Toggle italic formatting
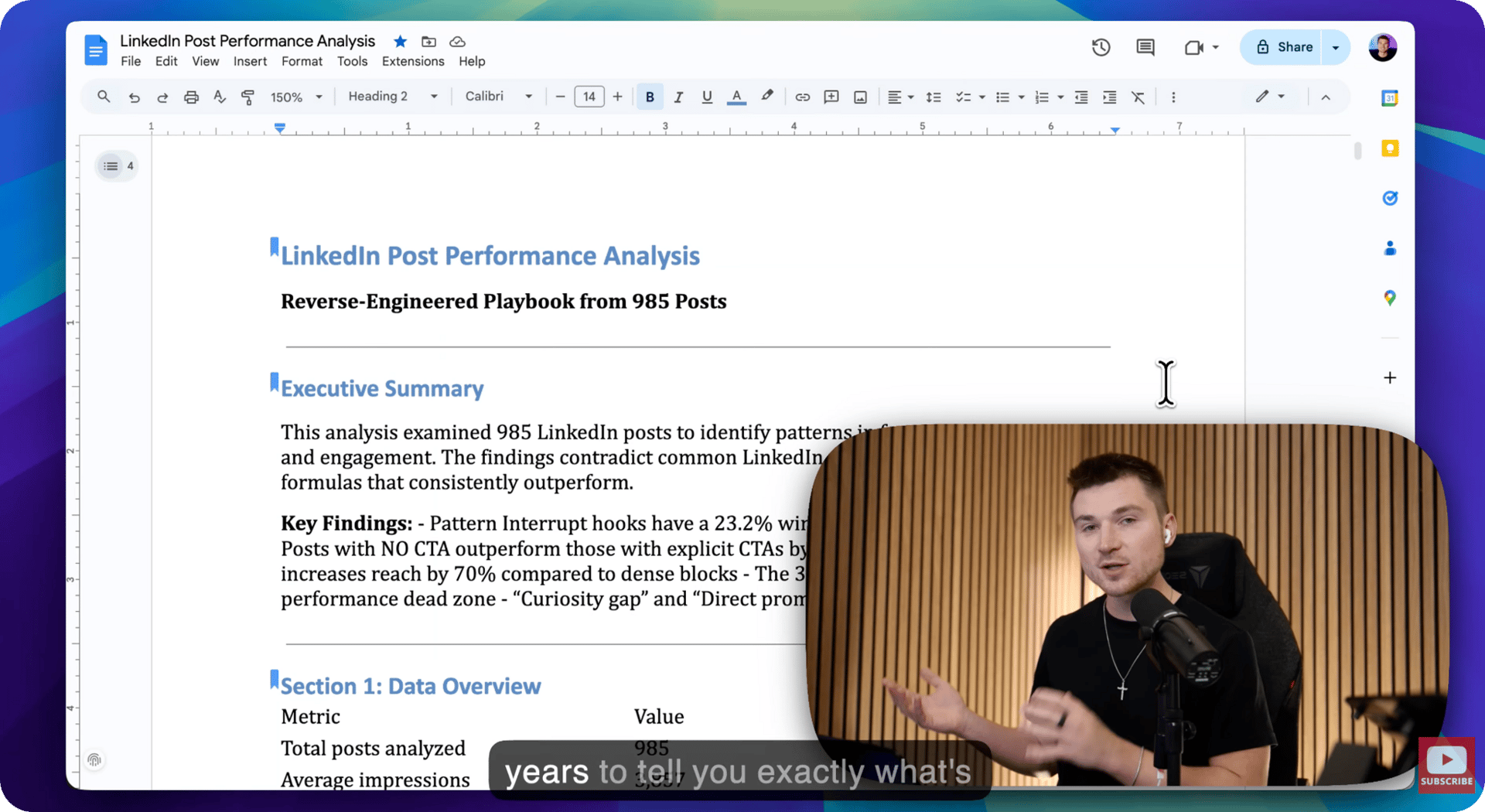The height and width of the screenshot is (812, 1485). coord(678,97)
